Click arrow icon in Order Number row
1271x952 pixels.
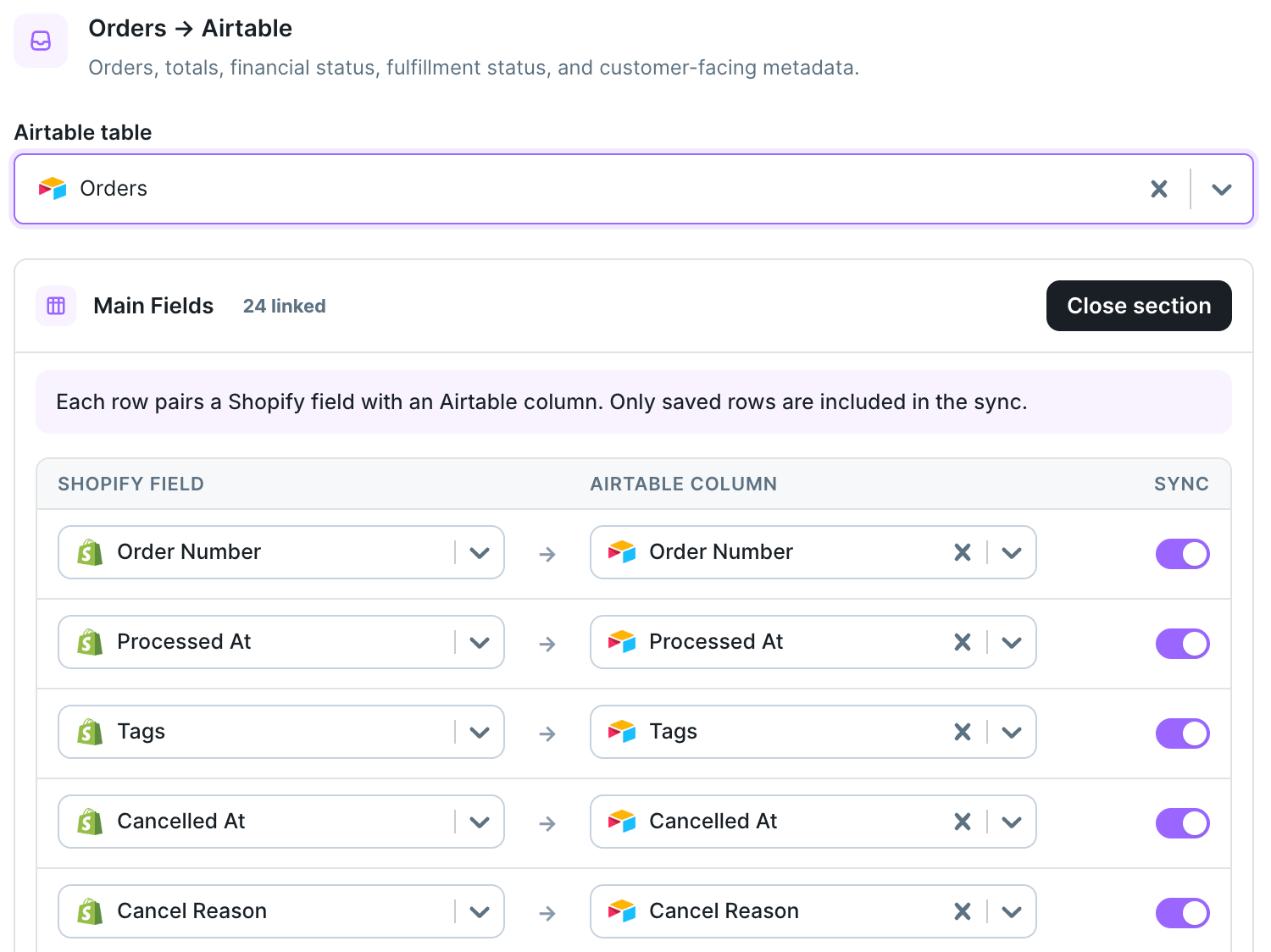pyautogui.click(x=547, y=554)
